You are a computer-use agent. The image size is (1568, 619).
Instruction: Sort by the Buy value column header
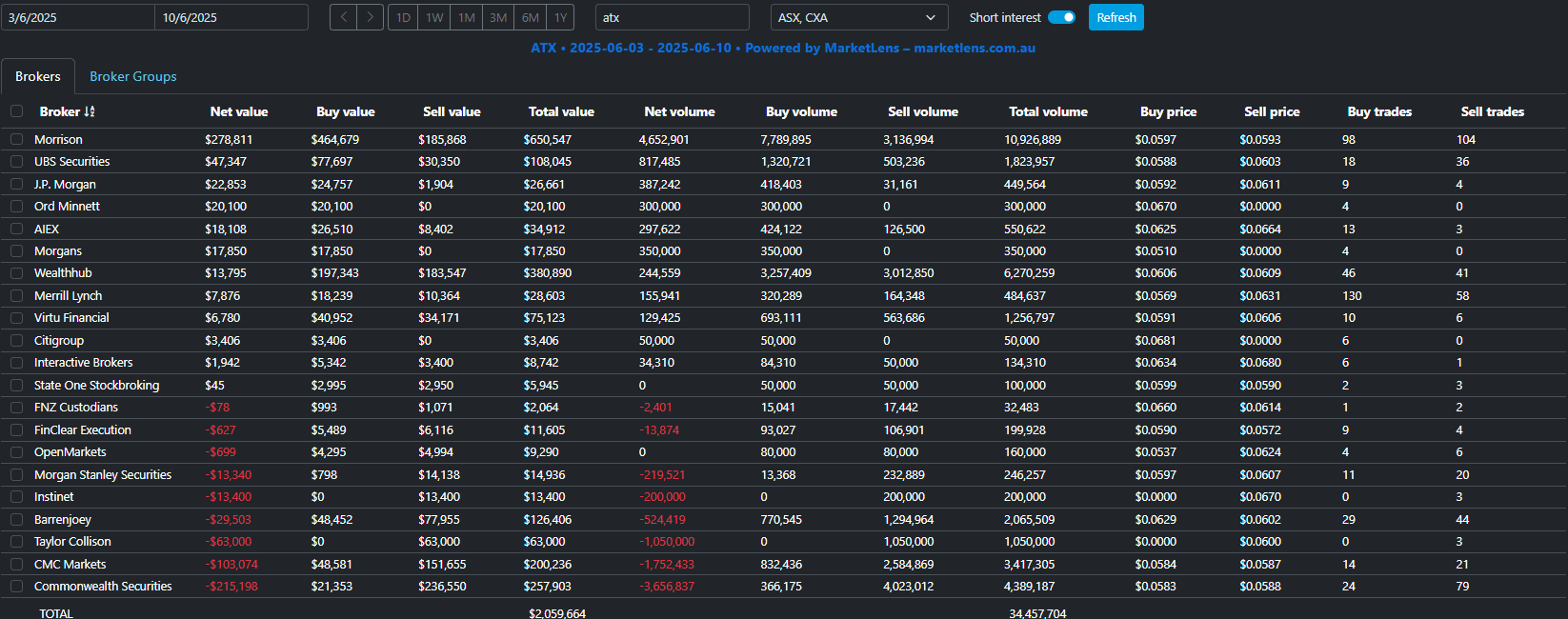pyautogui.click(x=346, y=111)
